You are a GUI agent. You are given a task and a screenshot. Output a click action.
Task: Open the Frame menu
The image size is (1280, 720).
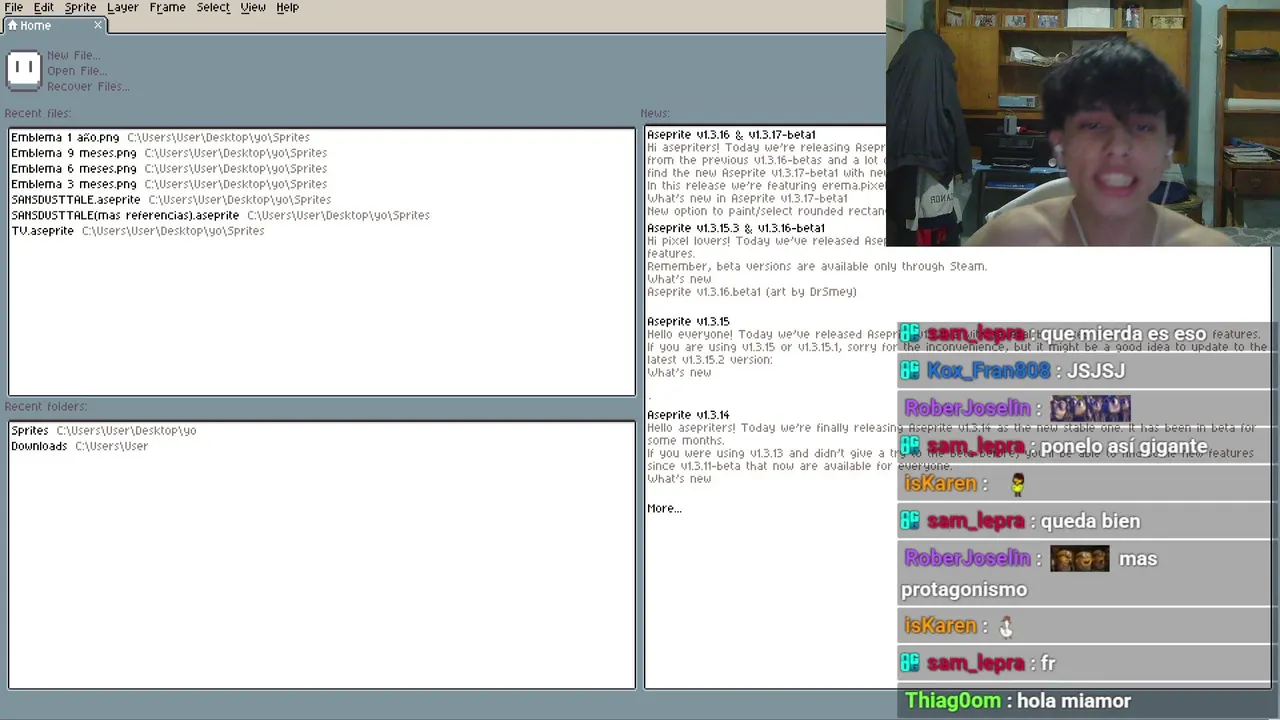click(167, 7)
